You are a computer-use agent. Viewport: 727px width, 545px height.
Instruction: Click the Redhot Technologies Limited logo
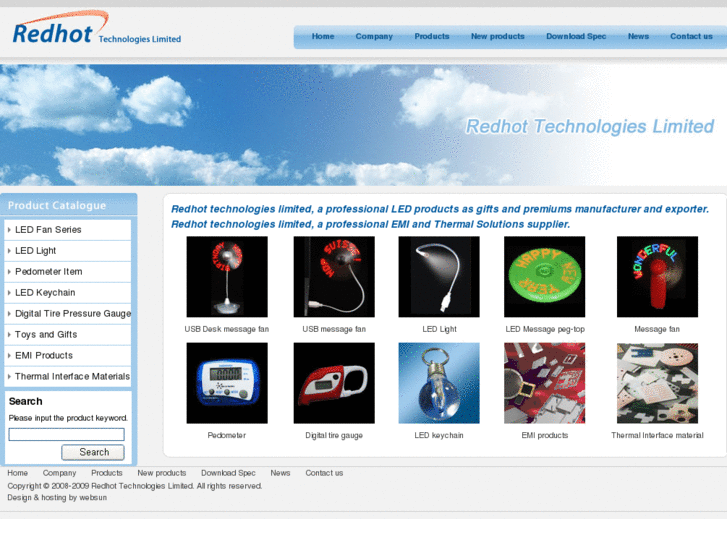tap(96, 29)
